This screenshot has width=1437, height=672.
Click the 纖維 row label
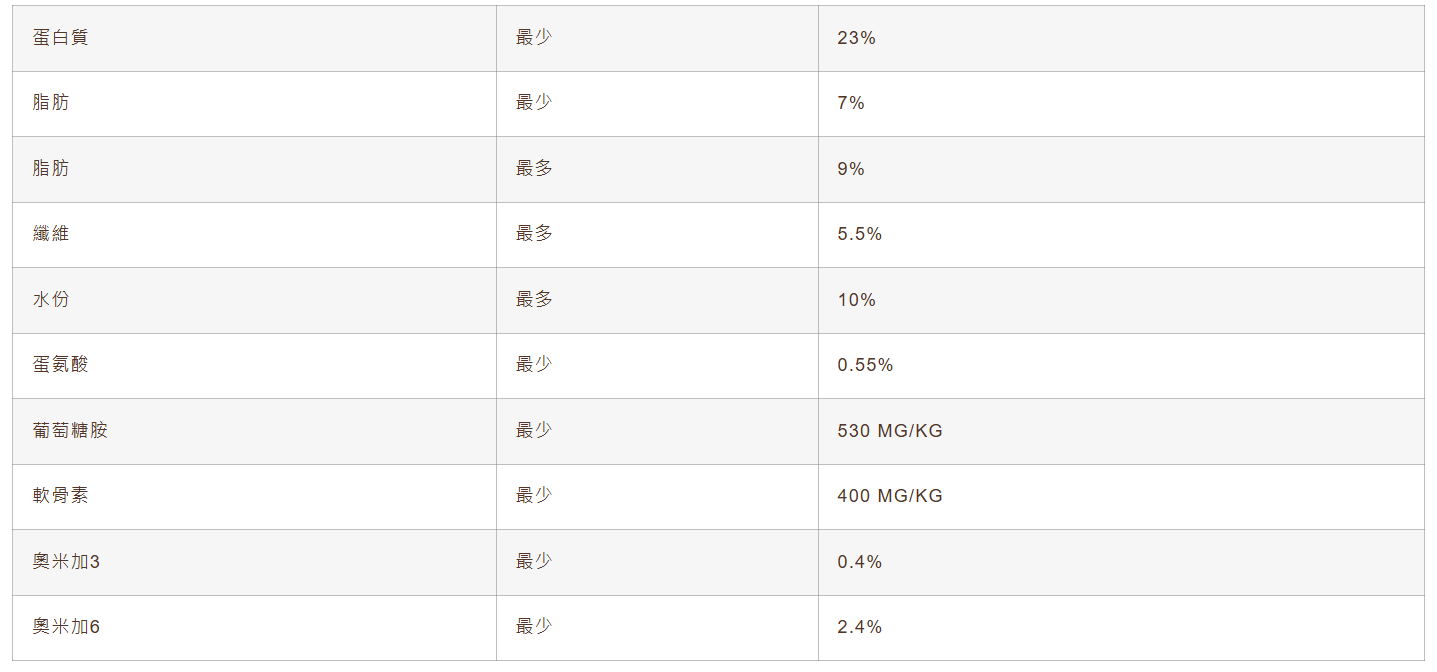pyautogui.click(x=51, y=234)
